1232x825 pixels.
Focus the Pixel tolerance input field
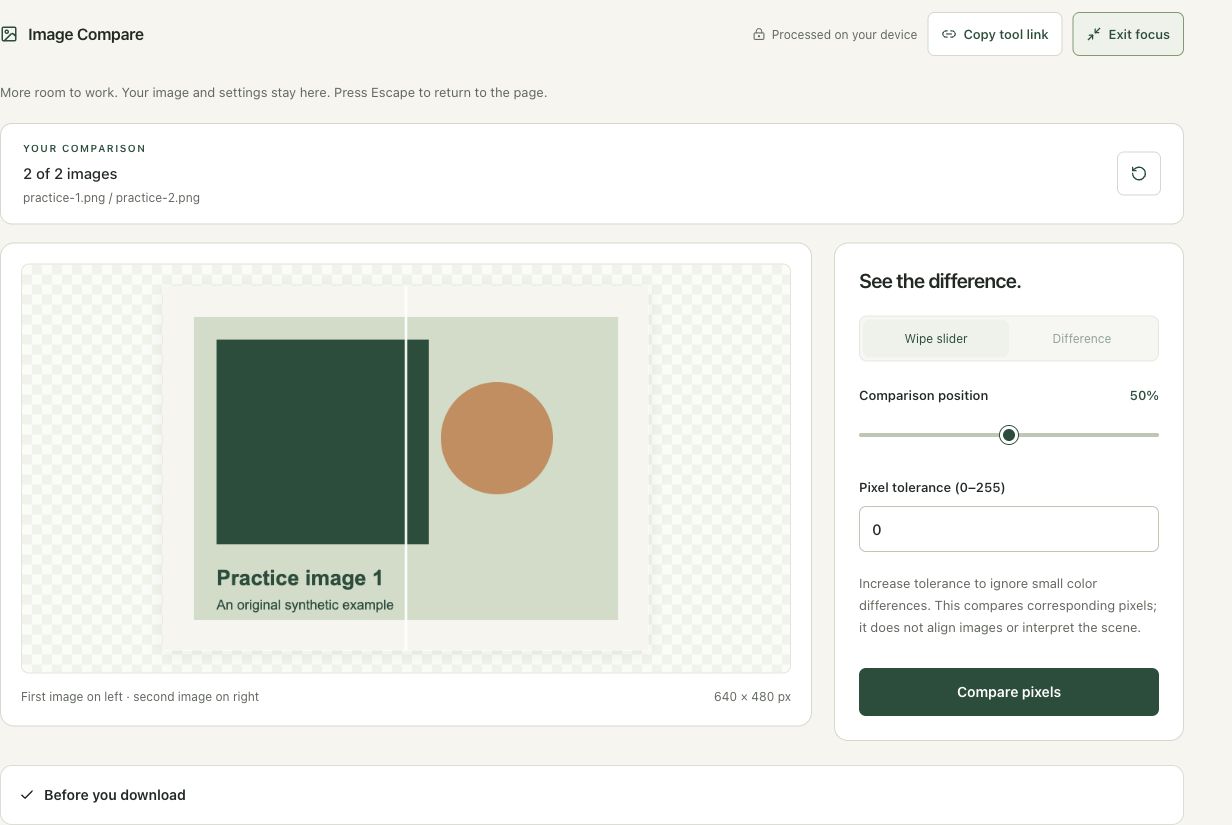(1009, 529)
